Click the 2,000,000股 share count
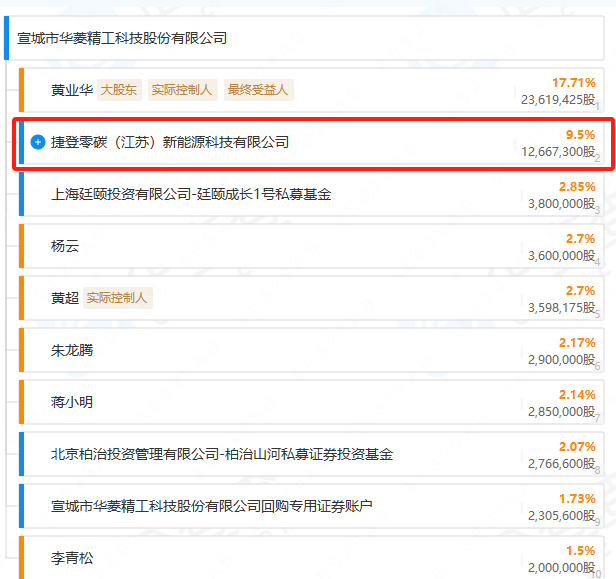This screenshot has width=616, height=579. 561,567
